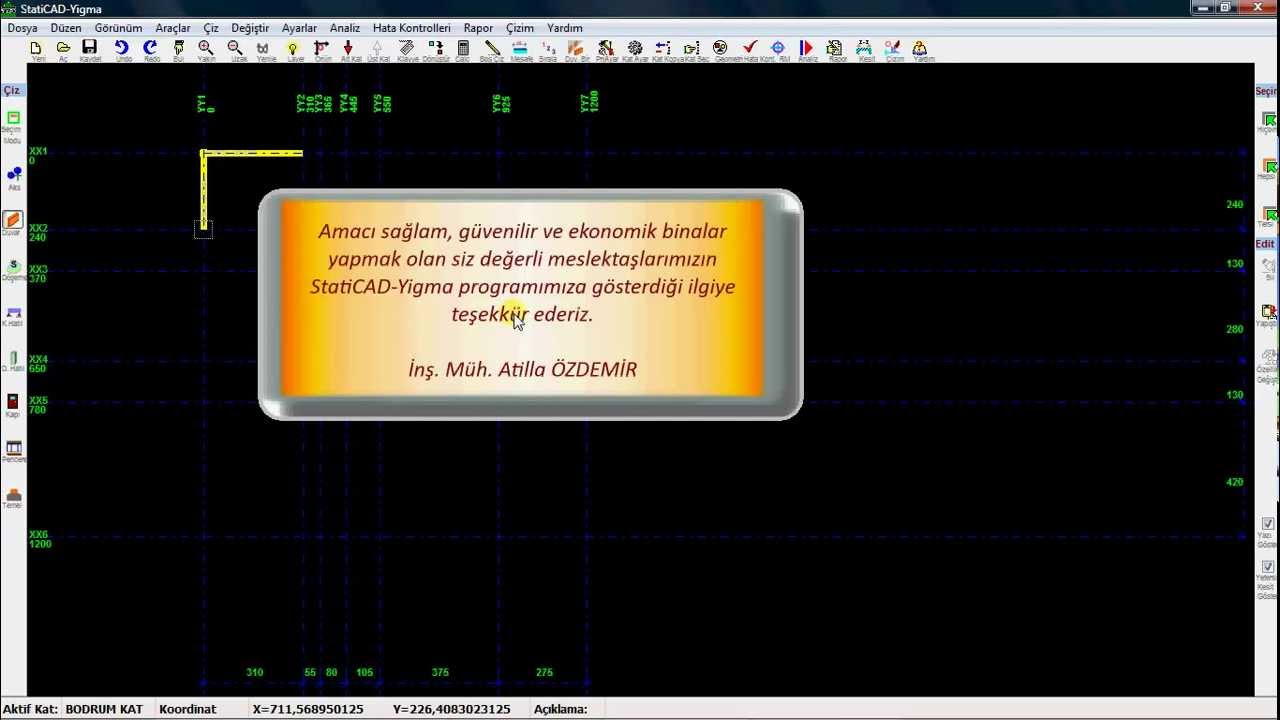This screenshot has height=720, width=1280.
Task: Open the Çiz menu
Action: [x=211, y=28]
